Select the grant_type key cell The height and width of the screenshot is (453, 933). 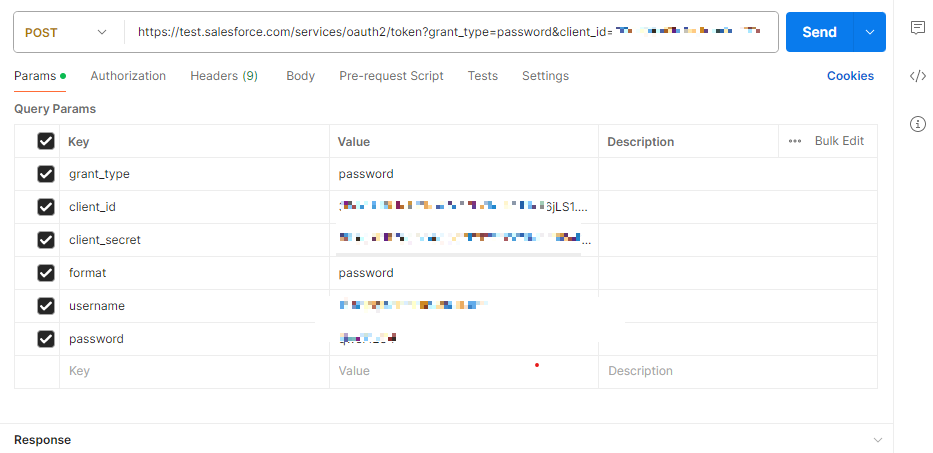tap(194, 174)
